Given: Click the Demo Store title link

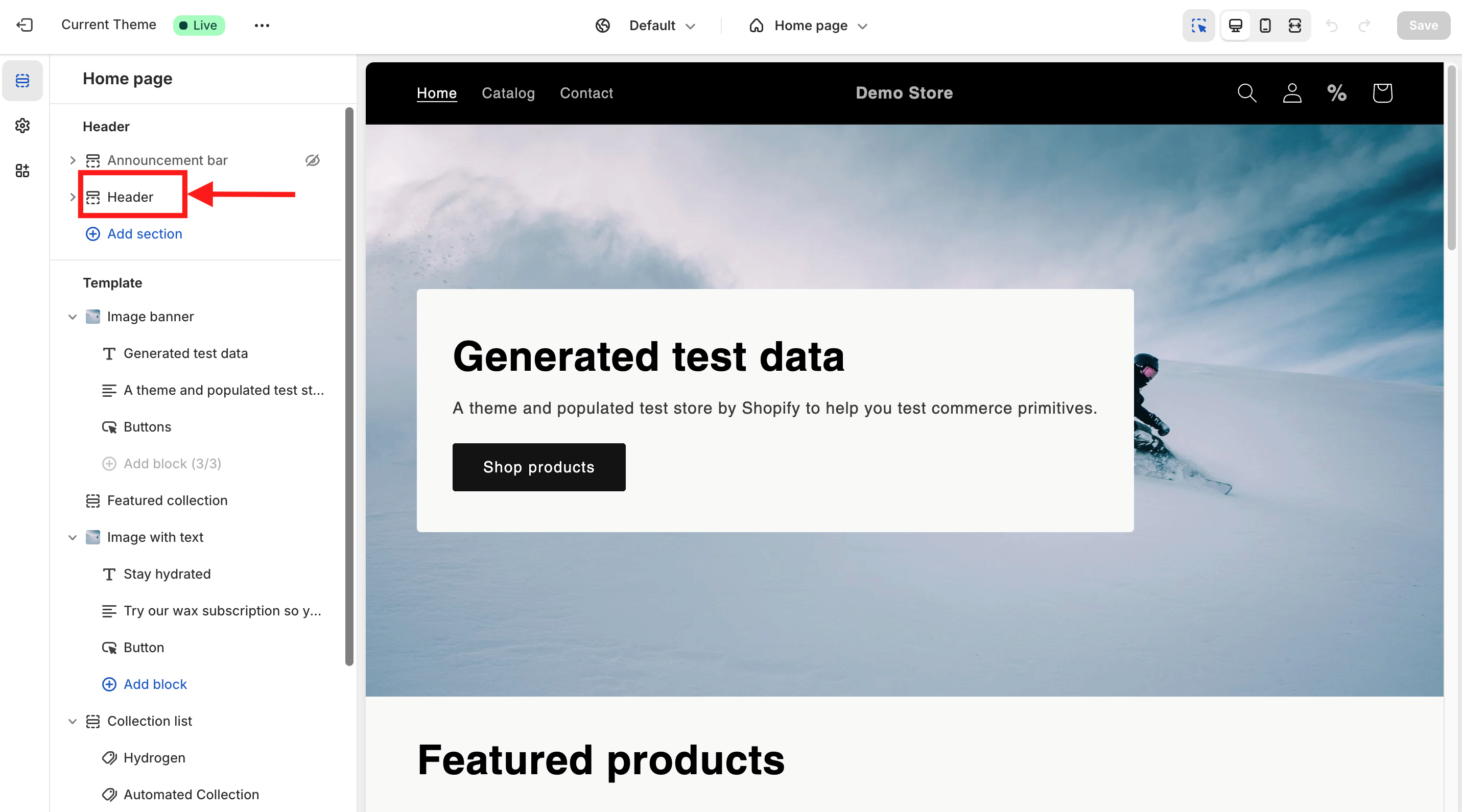Looking at the screenshot, I should (x=904, y=93).
